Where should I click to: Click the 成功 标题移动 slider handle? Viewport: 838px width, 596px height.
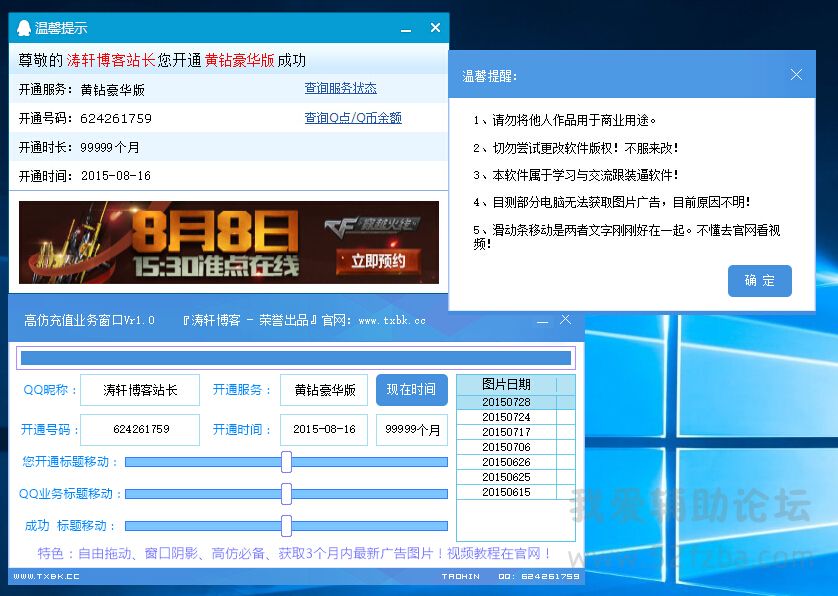point(286,526)
